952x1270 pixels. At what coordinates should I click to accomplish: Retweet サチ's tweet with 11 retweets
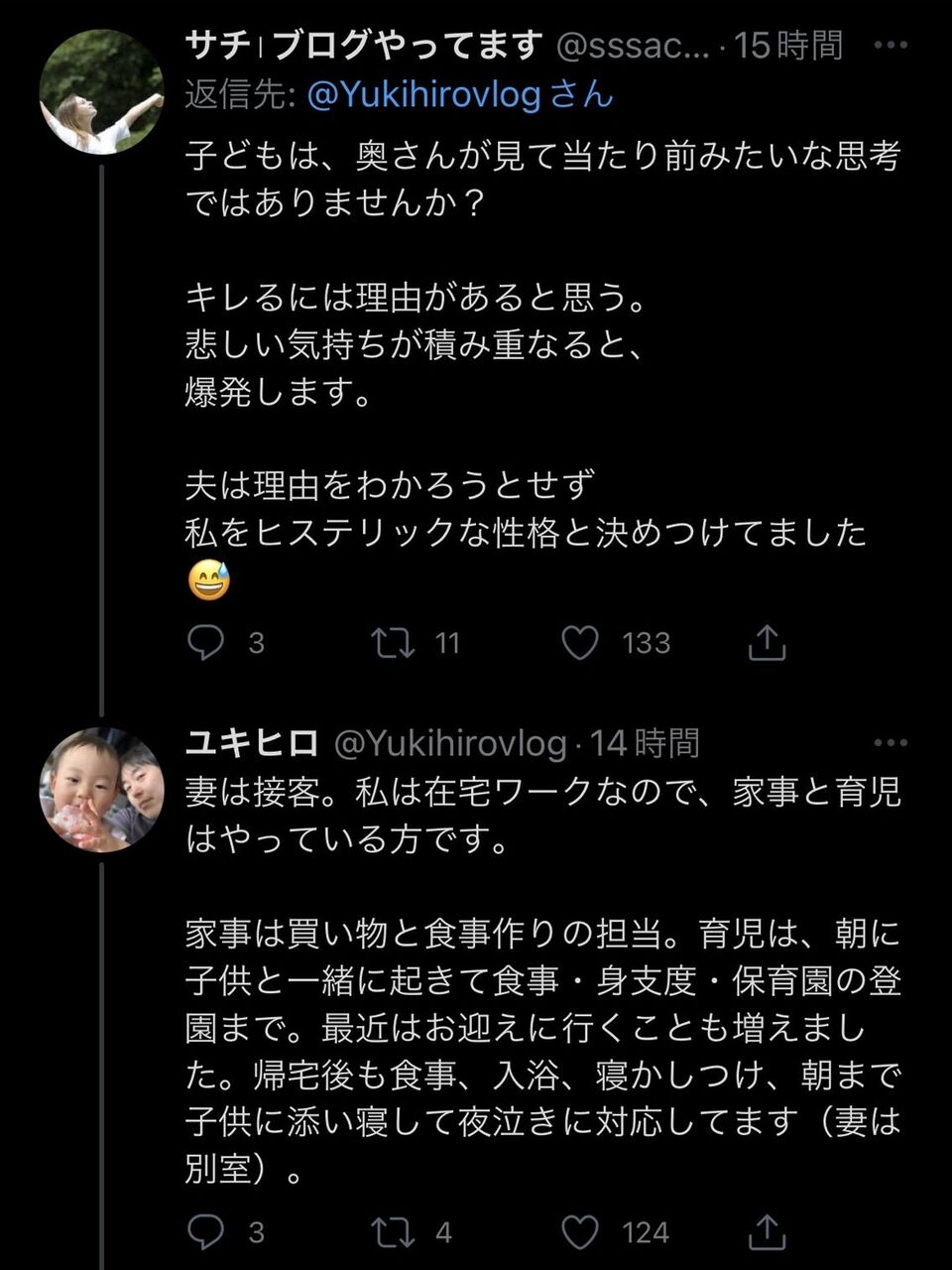click(x=393, y=643)
